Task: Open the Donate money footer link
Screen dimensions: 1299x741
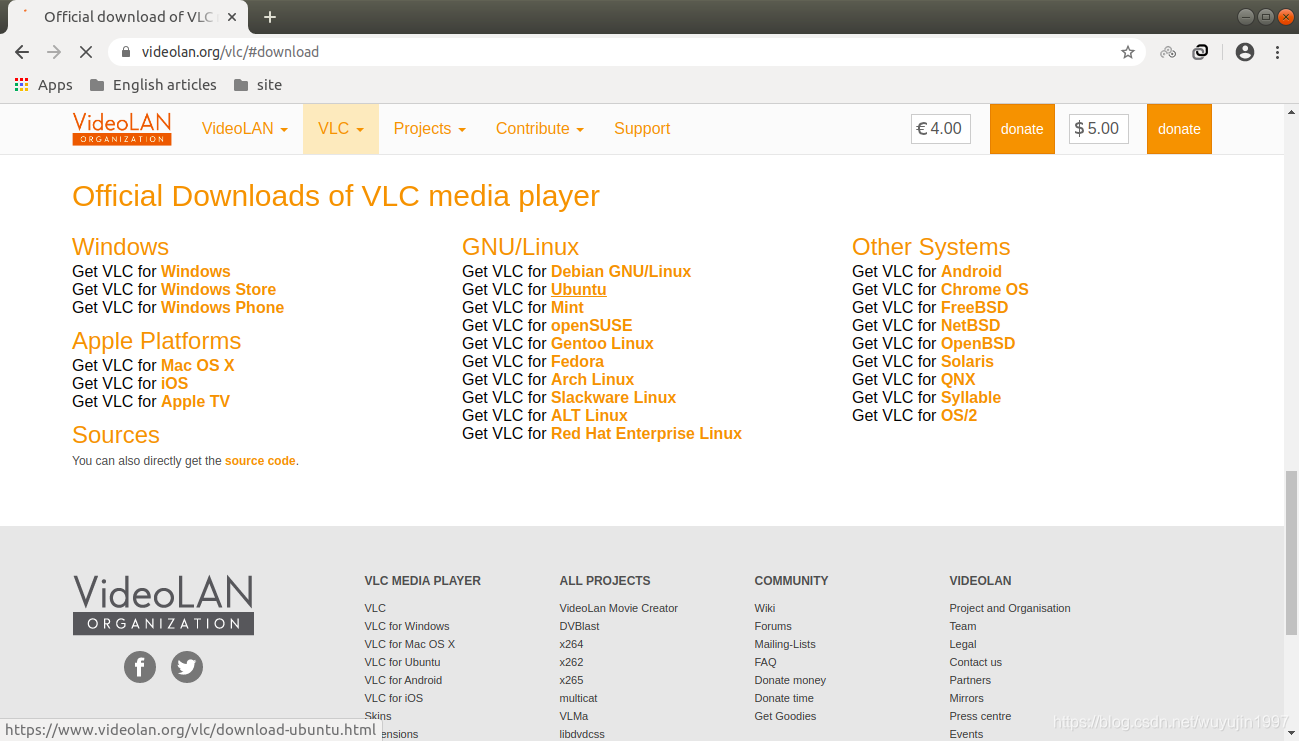Action: (x=790, y=680)
